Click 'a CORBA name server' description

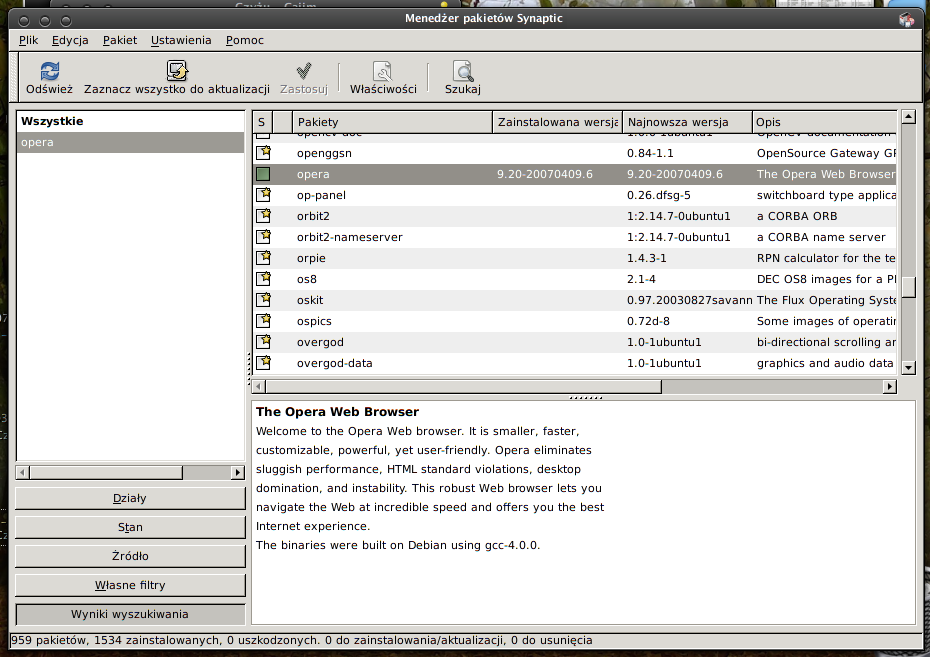821,237
